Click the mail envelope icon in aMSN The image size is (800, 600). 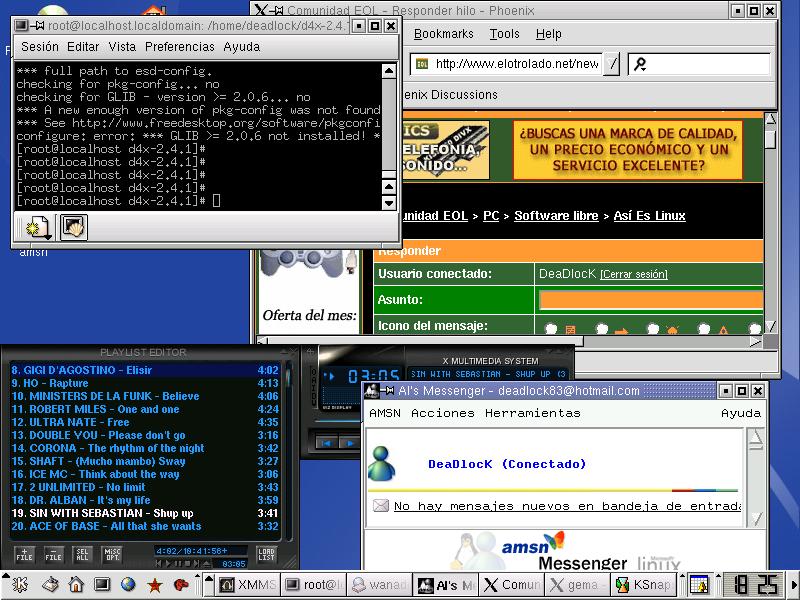coord(380,506)
